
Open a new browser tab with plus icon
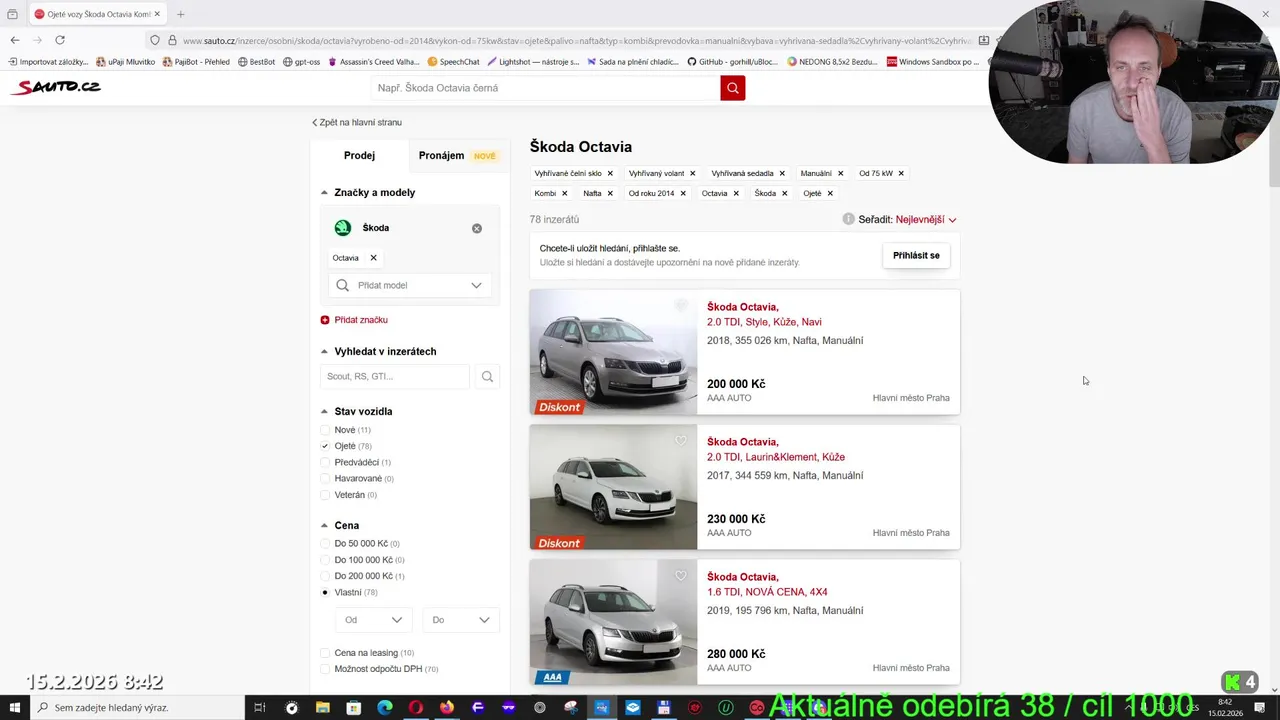coord(180,14)
